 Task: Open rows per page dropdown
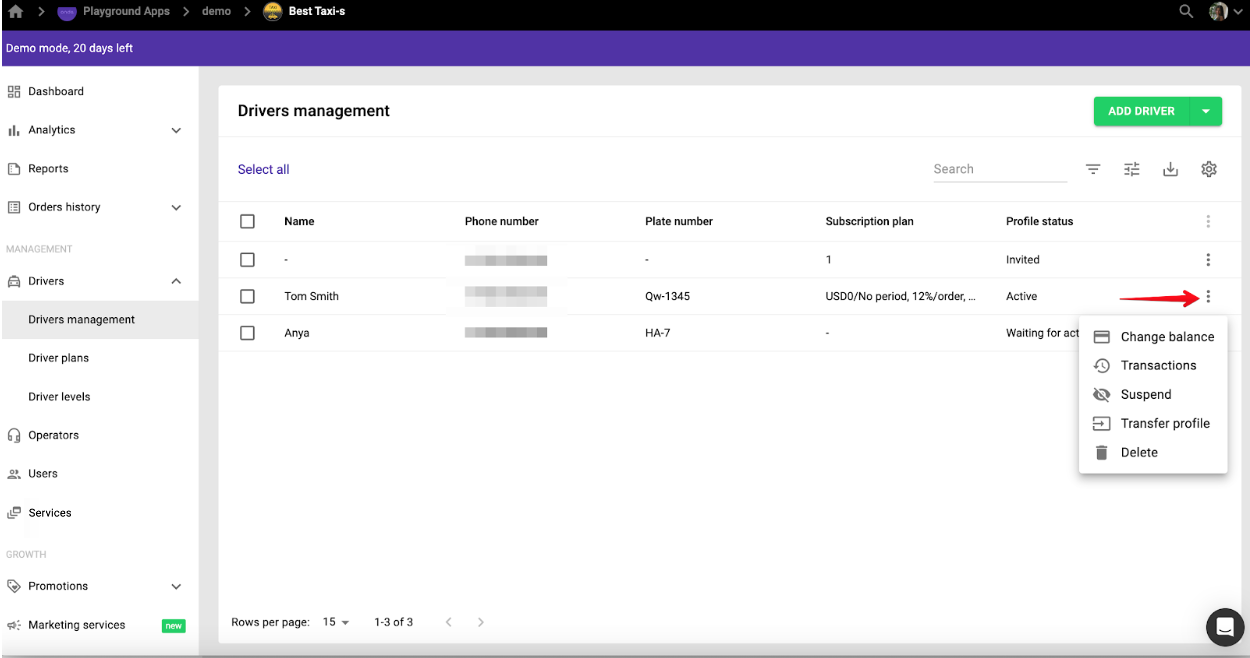[x=336, y=622]
